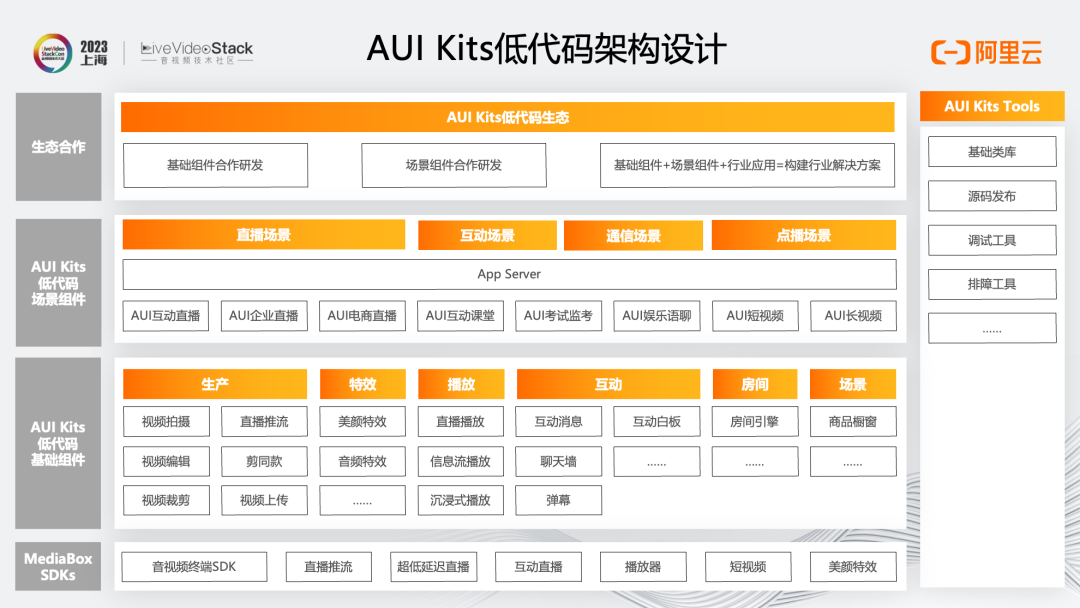Click the 场景组件合作研发 box

[454, 165]
